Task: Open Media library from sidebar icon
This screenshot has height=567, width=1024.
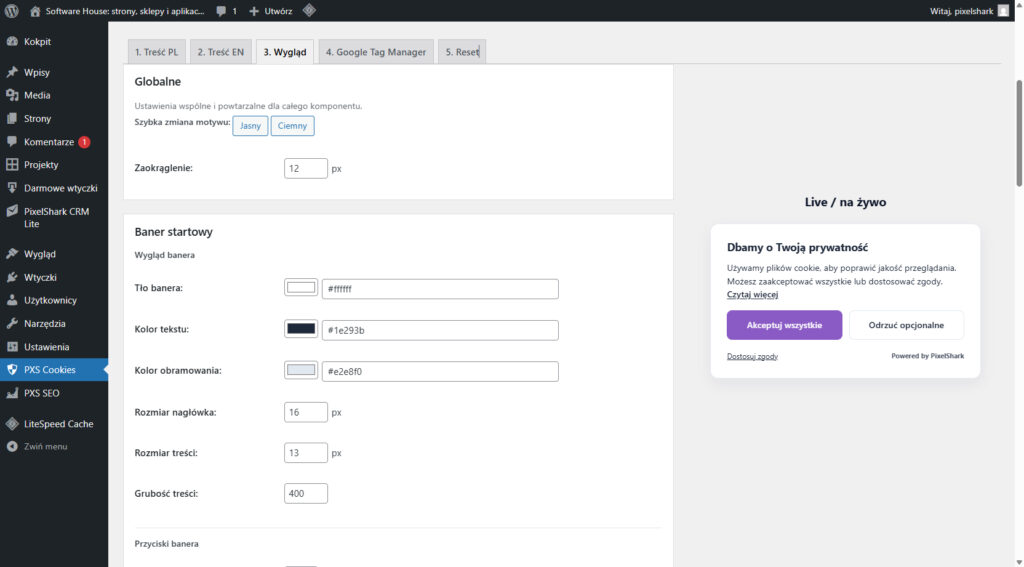Action: [12, 95]
